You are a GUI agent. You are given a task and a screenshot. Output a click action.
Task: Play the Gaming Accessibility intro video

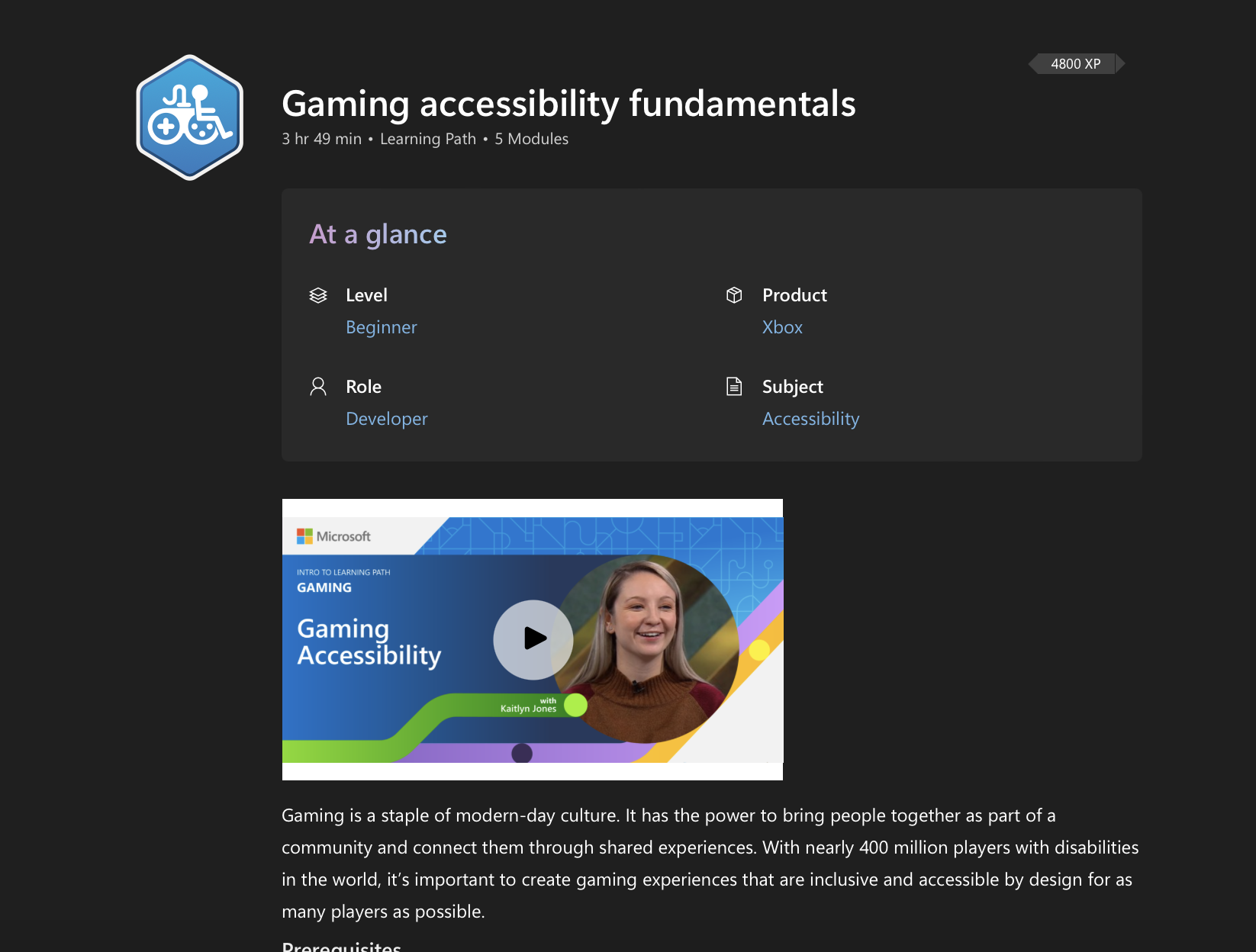pos(533,639)
